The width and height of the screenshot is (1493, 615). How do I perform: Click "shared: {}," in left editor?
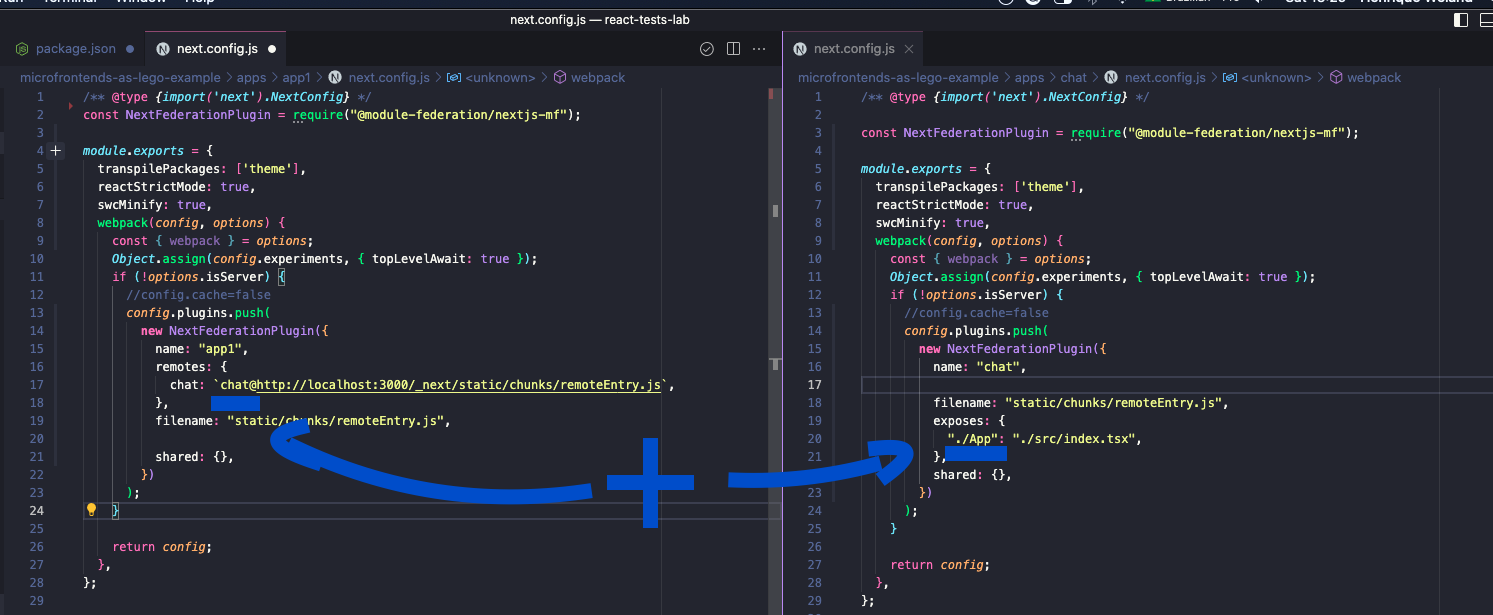coord(194,457)
